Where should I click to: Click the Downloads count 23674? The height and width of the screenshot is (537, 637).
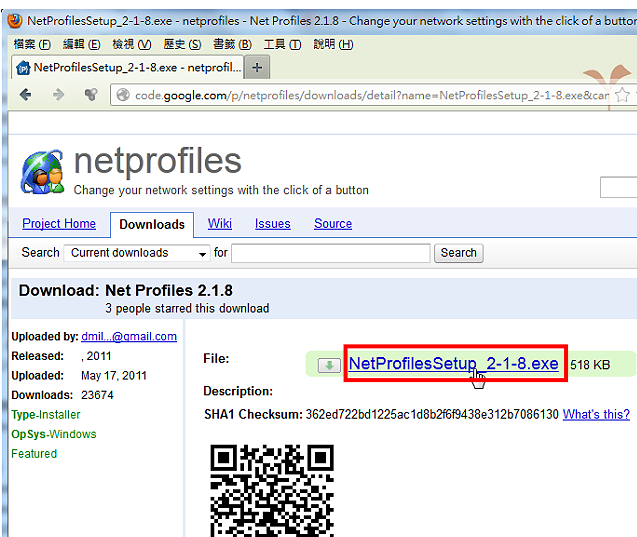tap(97, 395)
